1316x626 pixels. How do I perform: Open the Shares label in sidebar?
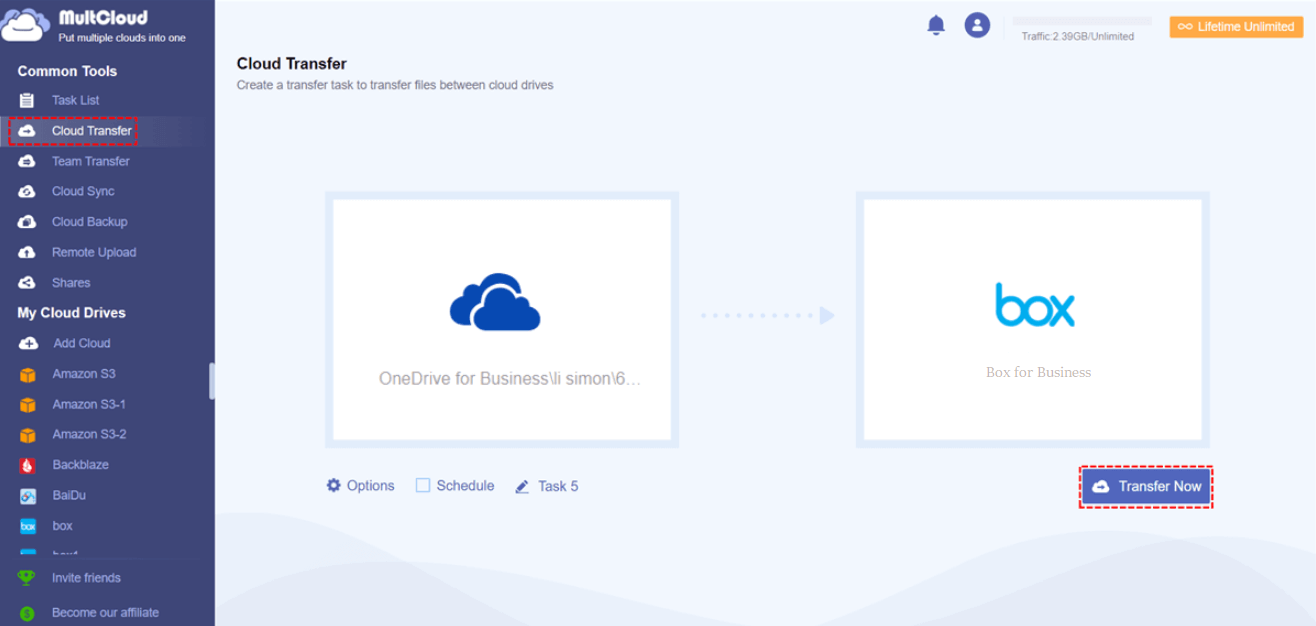[71, 283]
